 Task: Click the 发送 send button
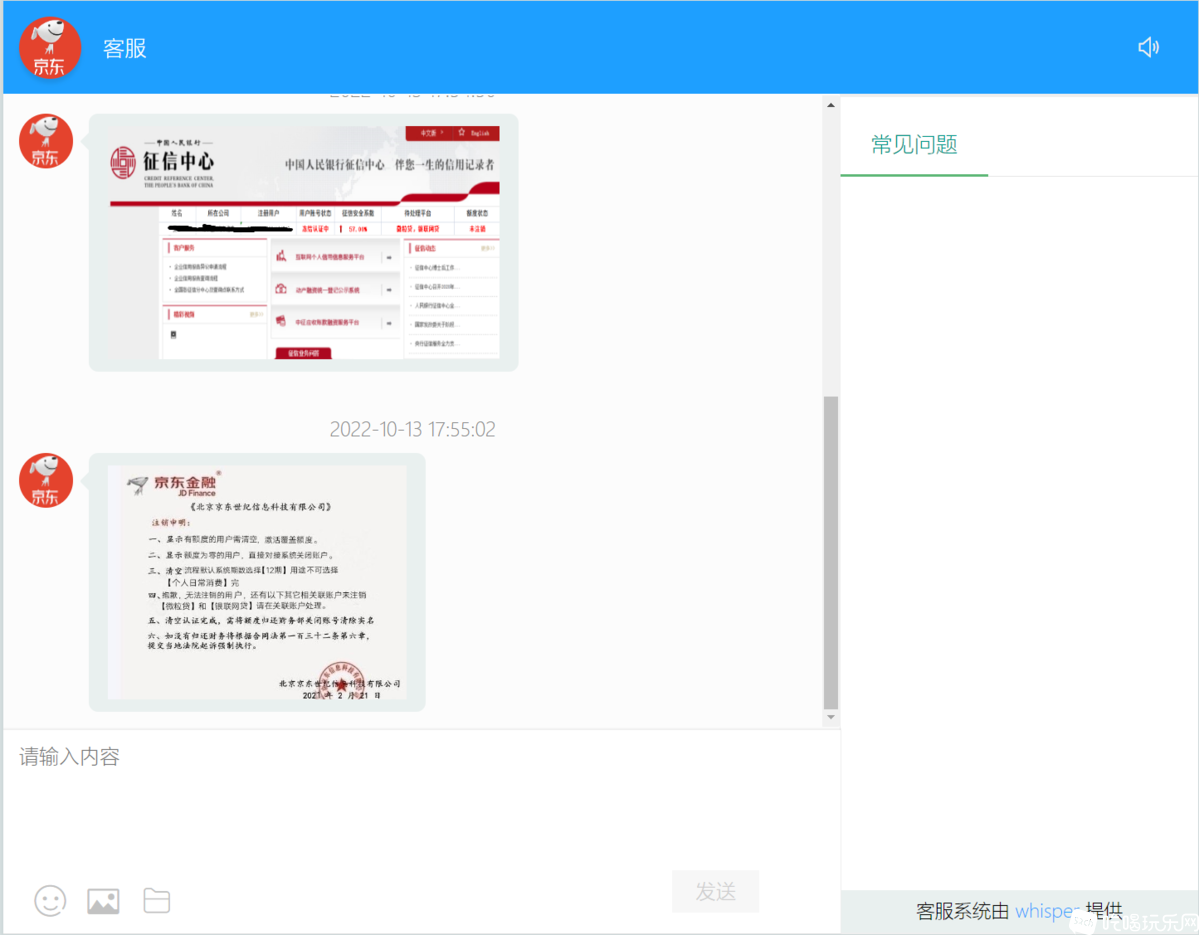click(715, 891)
